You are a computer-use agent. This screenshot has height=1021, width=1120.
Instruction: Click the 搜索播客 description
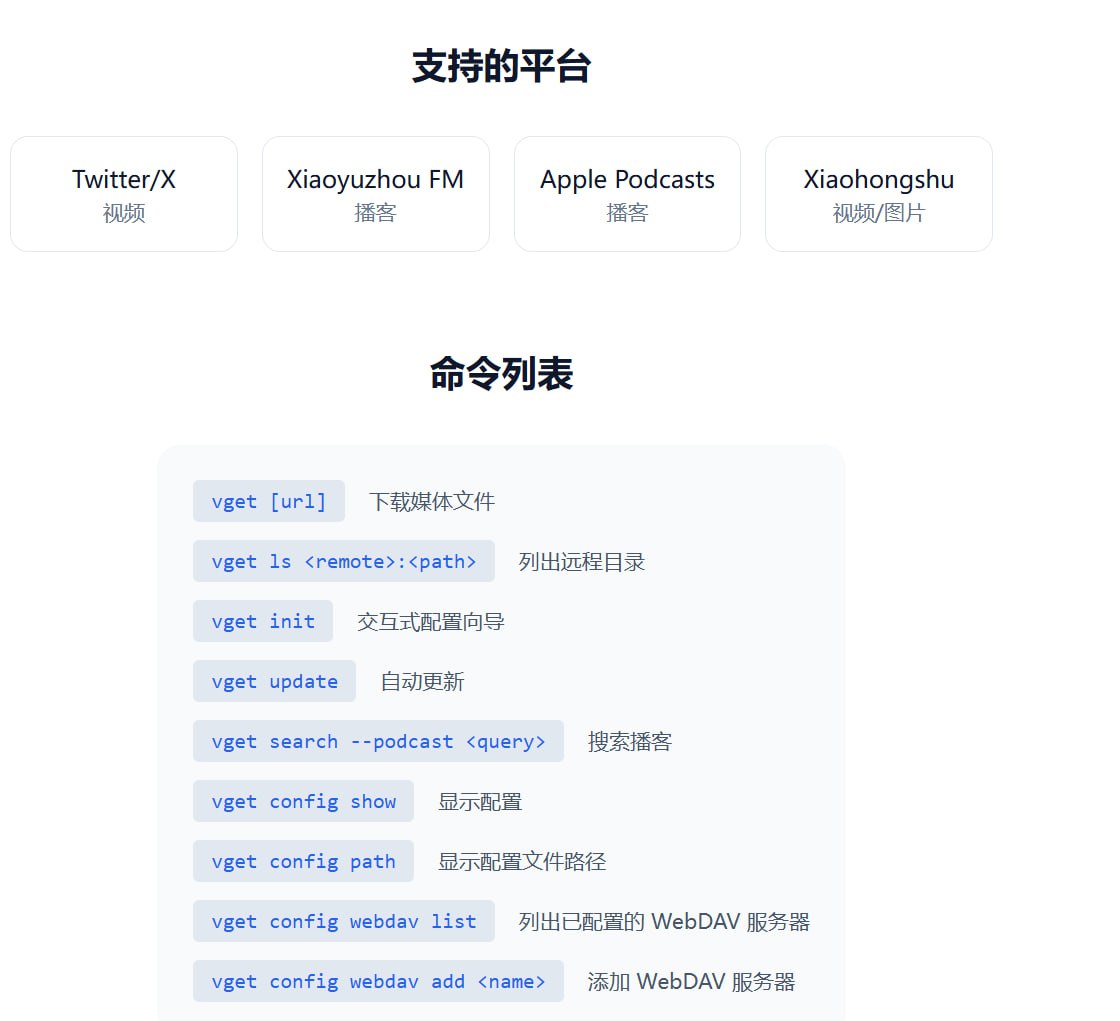[x=629, y=742]
